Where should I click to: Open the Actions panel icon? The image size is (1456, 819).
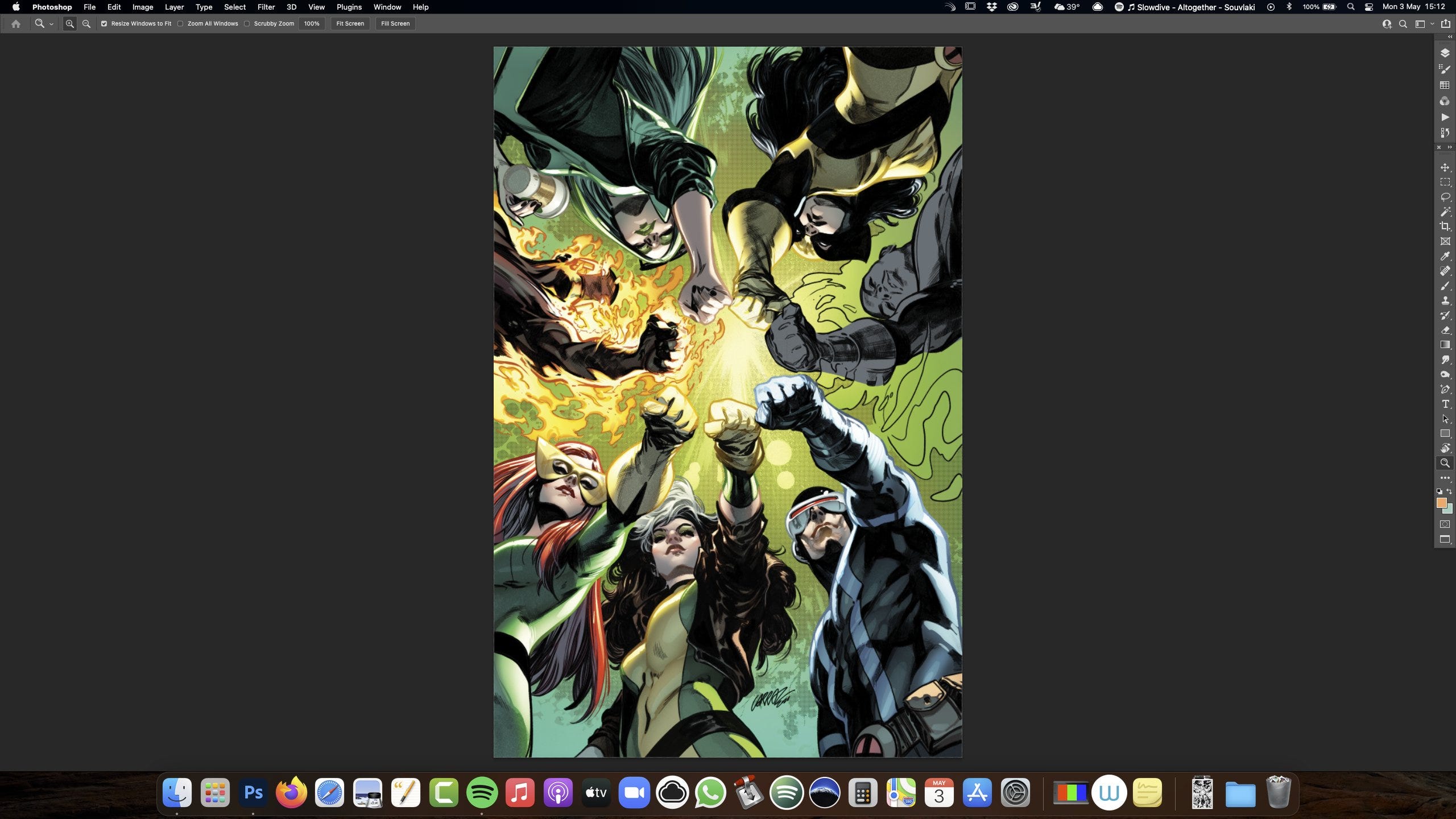pyautogui.click(x=1445, y=117)
